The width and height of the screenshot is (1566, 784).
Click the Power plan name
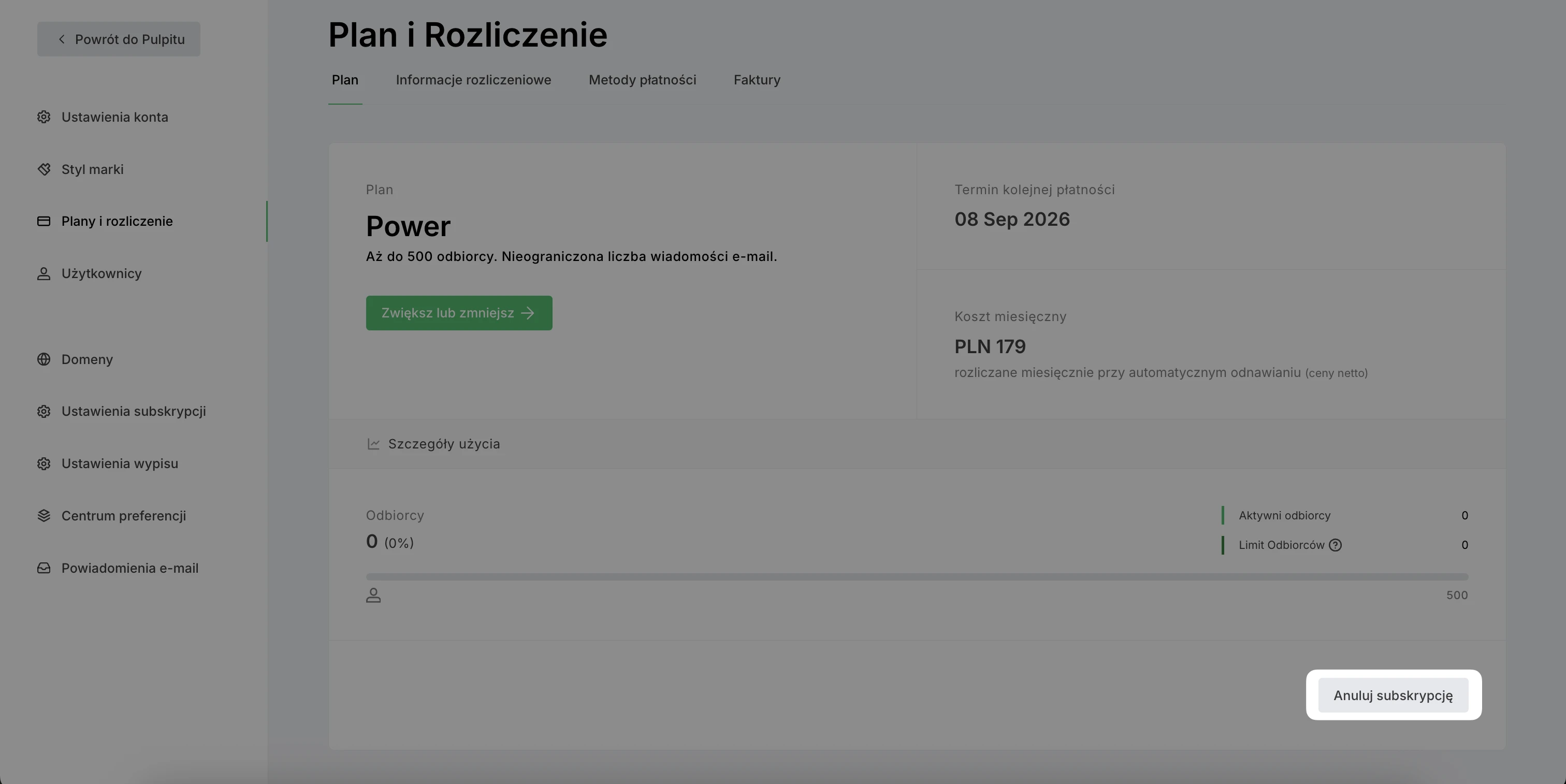408,227
